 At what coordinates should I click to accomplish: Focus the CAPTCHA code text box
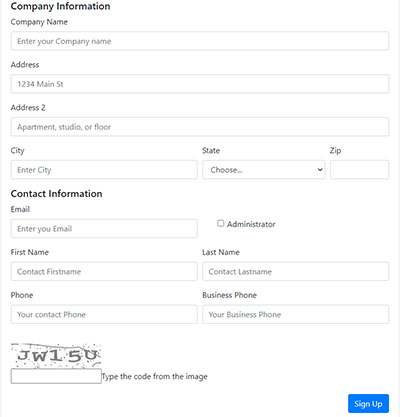pos(56,376)
